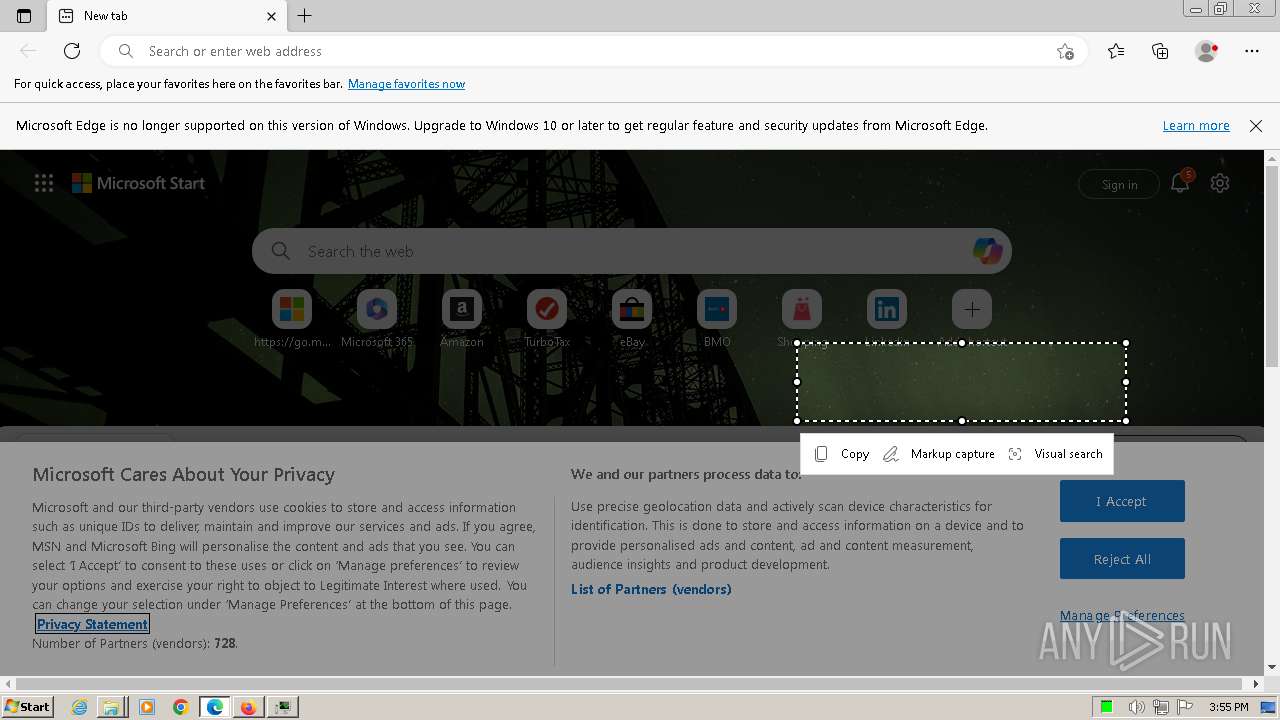Open page settings gear icon
This screenshot has height=720, width=1280.
tap(1220, 183)
